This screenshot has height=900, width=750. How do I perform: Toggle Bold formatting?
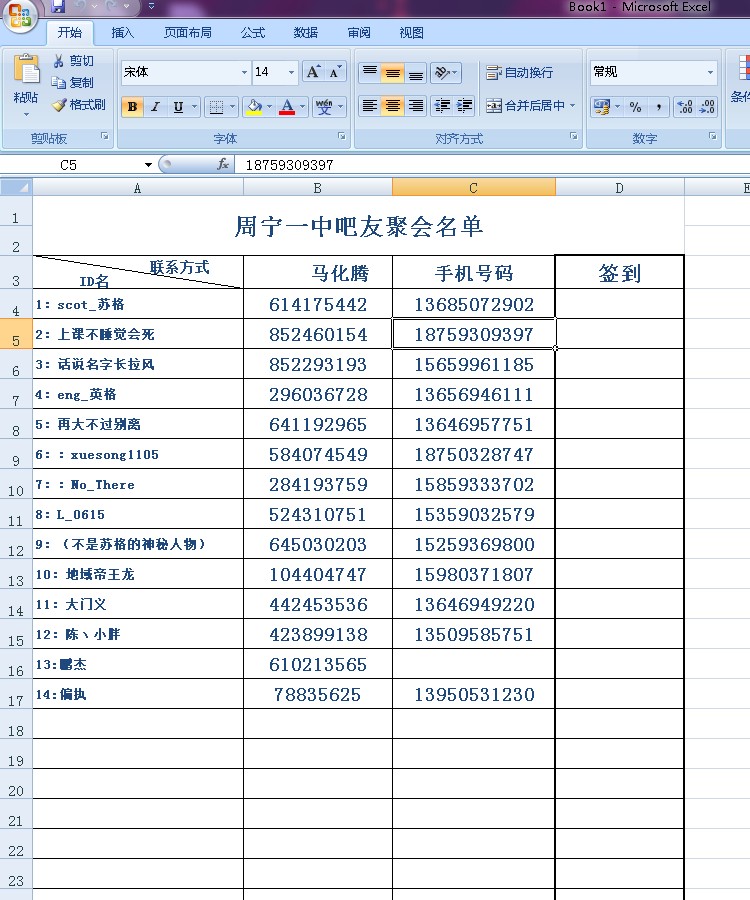pyautogui.click(x=133, y=107)
